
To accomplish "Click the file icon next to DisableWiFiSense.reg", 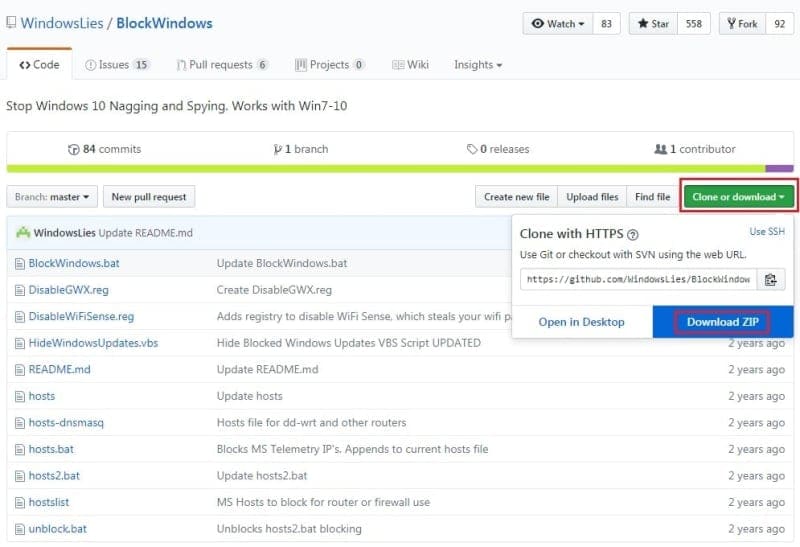I will pyautogui.click(x=20, y=316).
